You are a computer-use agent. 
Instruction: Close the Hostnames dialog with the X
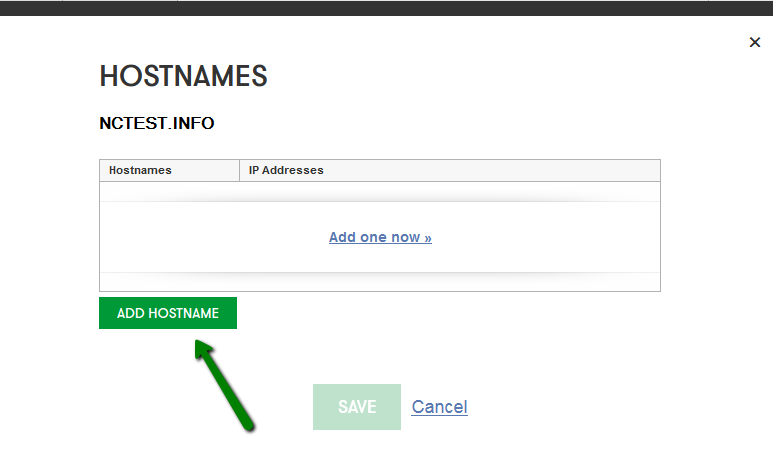[755, 42]
